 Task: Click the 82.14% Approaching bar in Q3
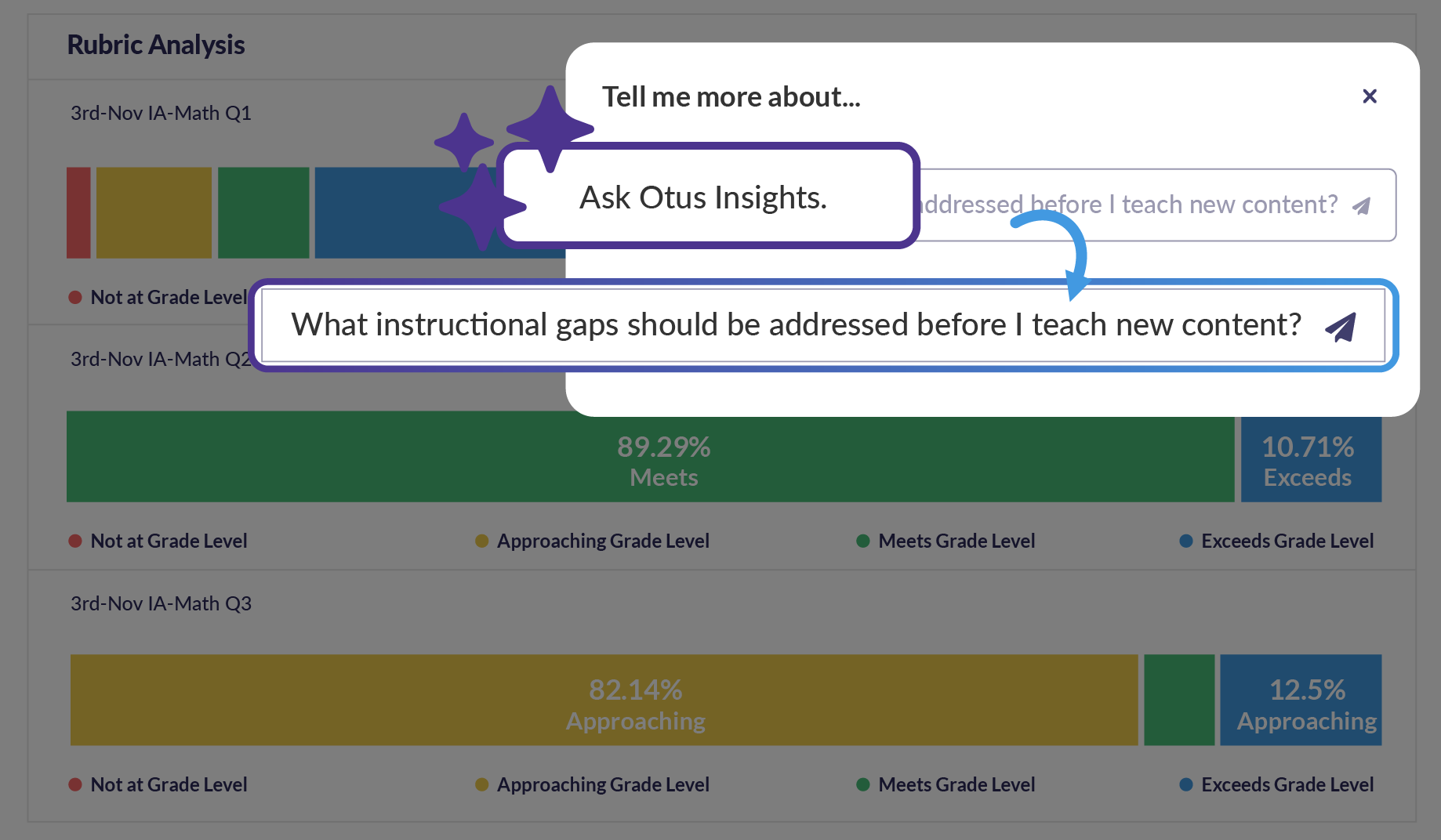pos(634,700)
